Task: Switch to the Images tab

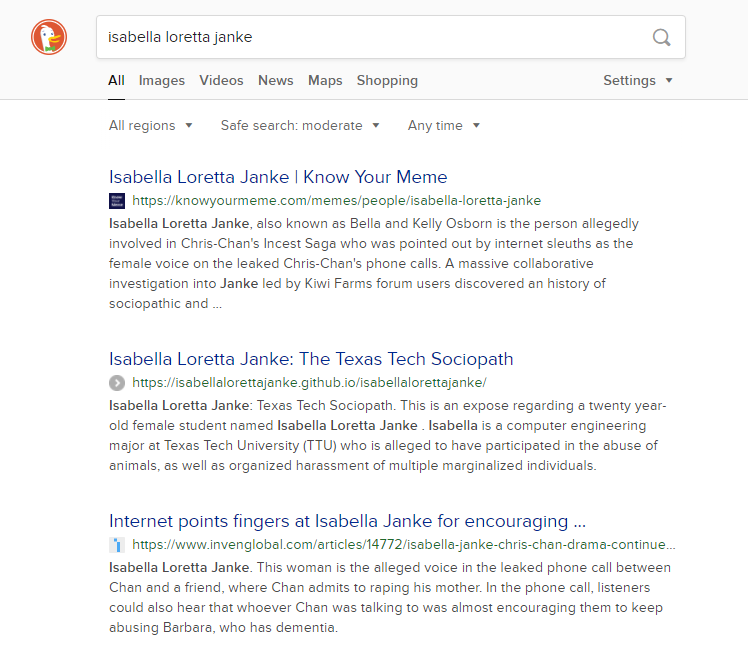Action: click(x=162, y=80)
